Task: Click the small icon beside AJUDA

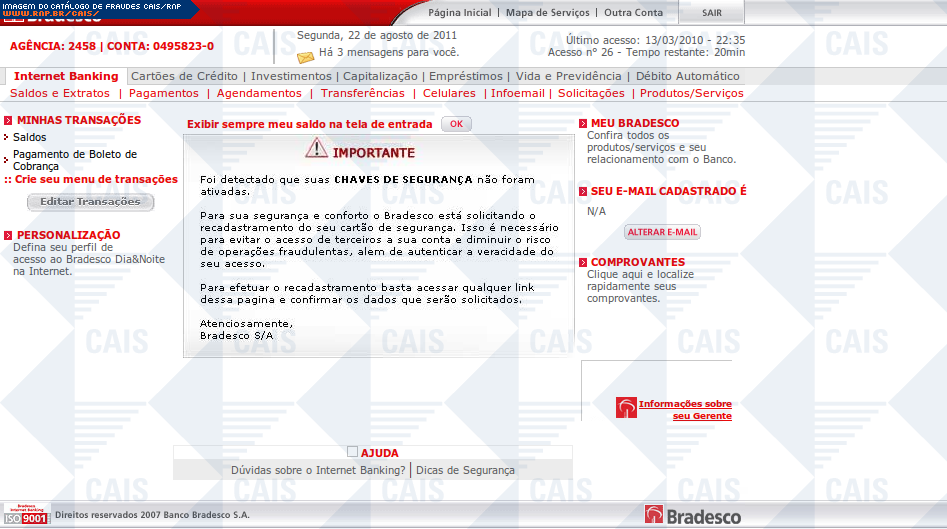Action: pos(352,452)
